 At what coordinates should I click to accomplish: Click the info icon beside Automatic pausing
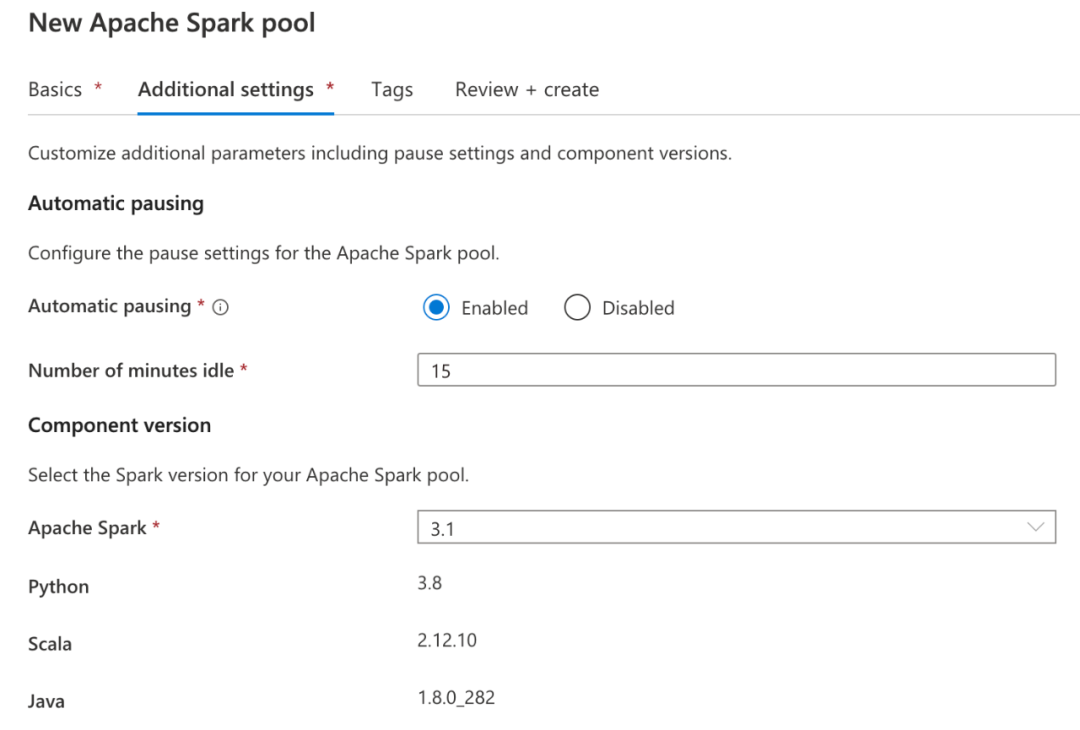tap(221, 308)
